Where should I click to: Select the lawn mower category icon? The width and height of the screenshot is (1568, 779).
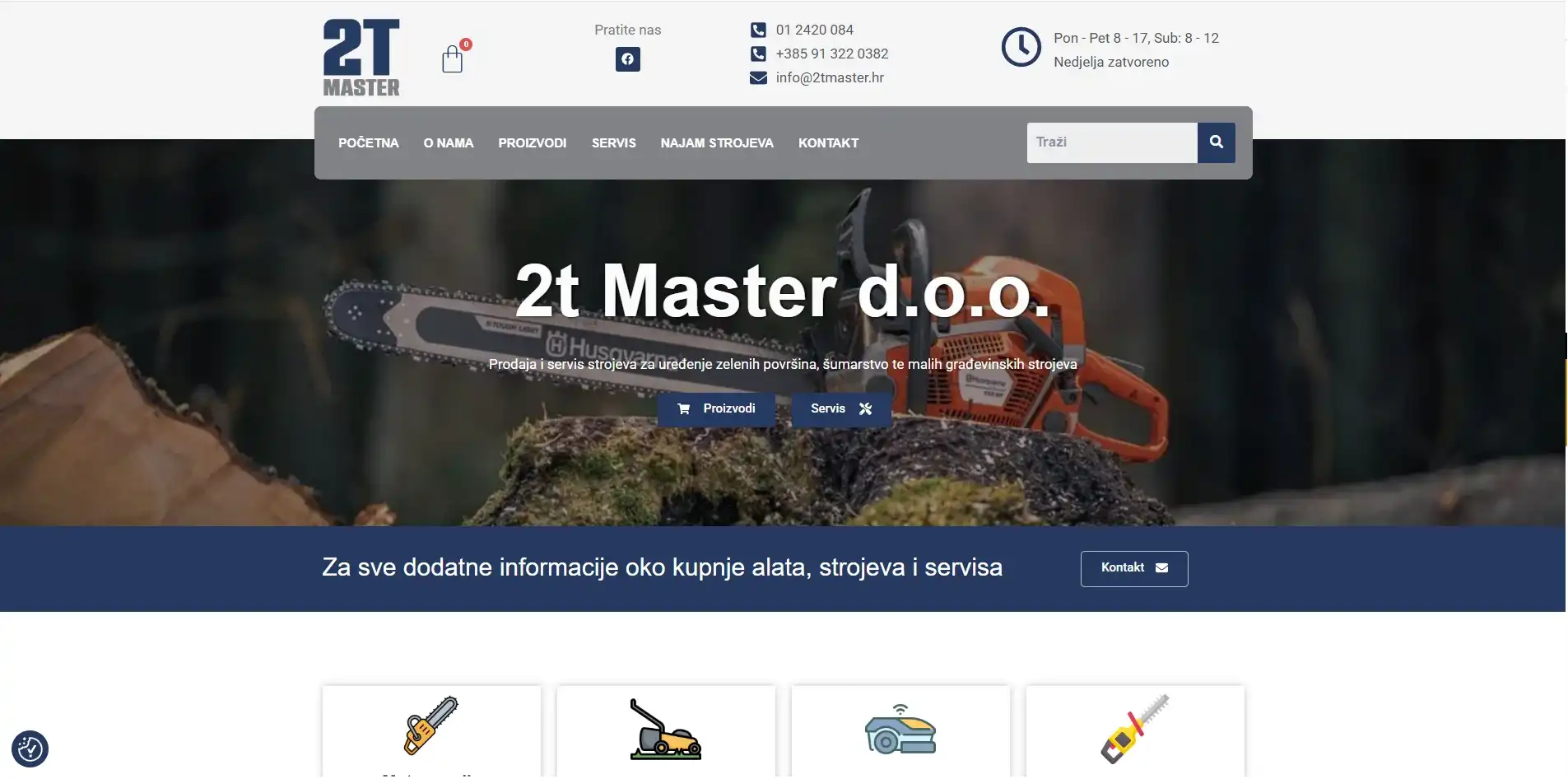tap(666, 731)
